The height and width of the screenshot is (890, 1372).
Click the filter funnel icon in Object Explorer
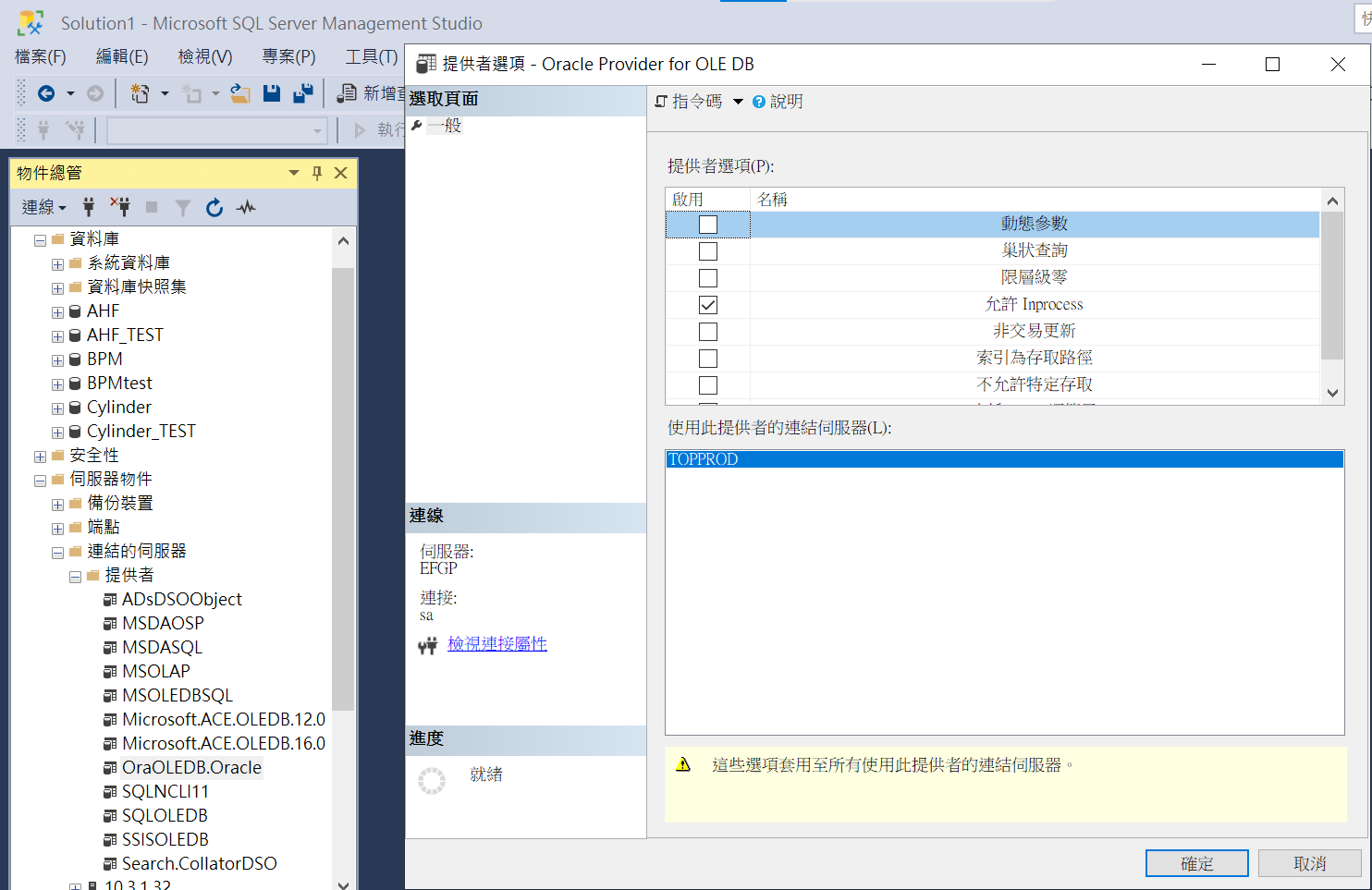[x=183, y=208]
